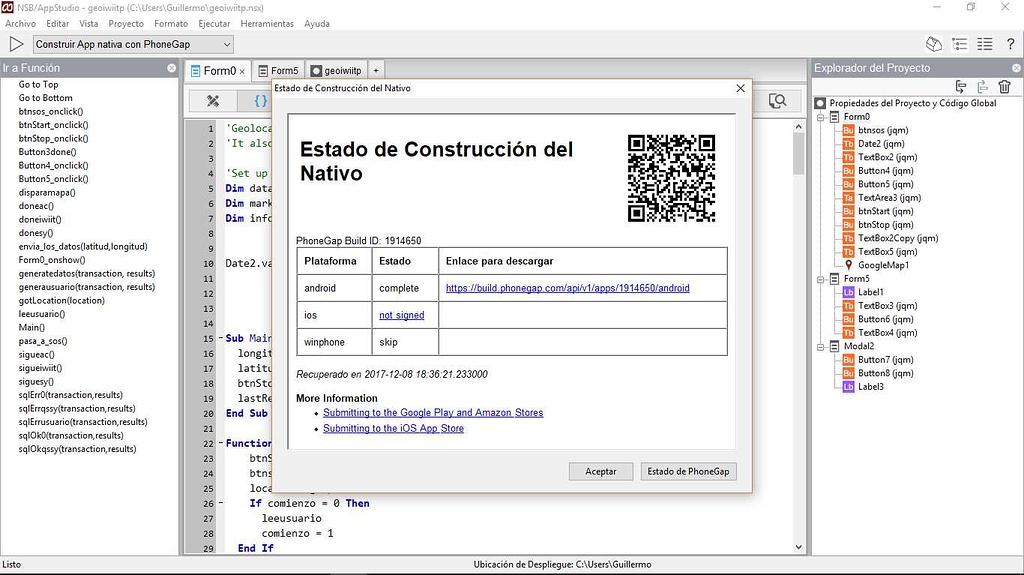1024x575 pixels.
Task: Go to function Main()
Action: pos(32,327)
